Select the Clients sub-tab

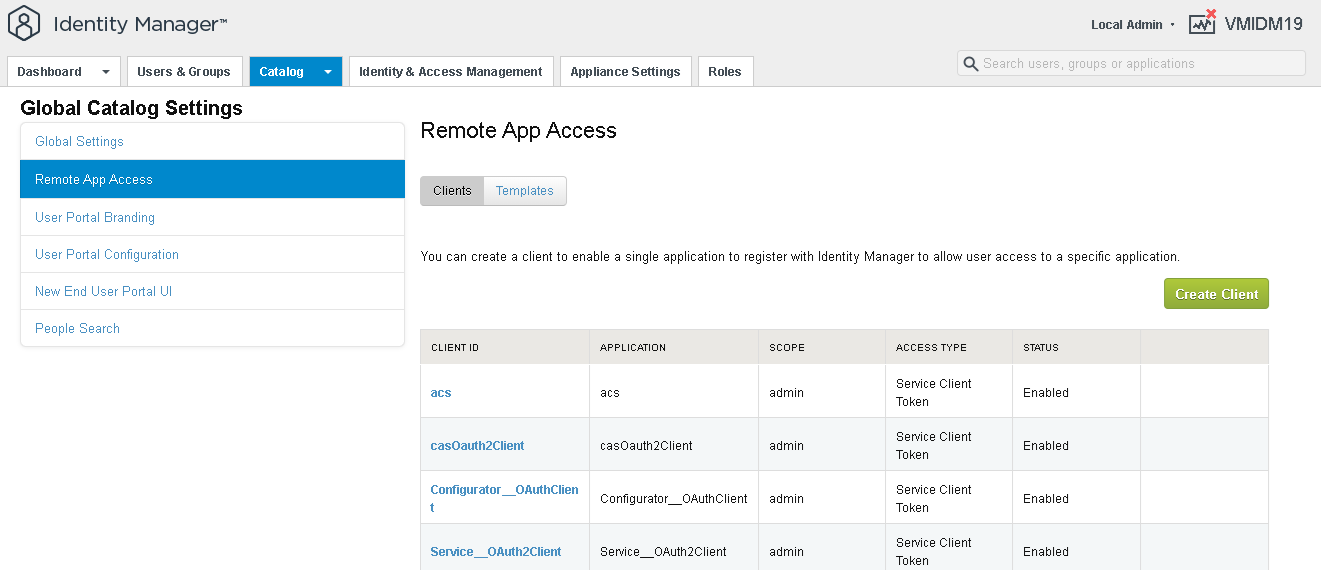[x=452, y=191]
